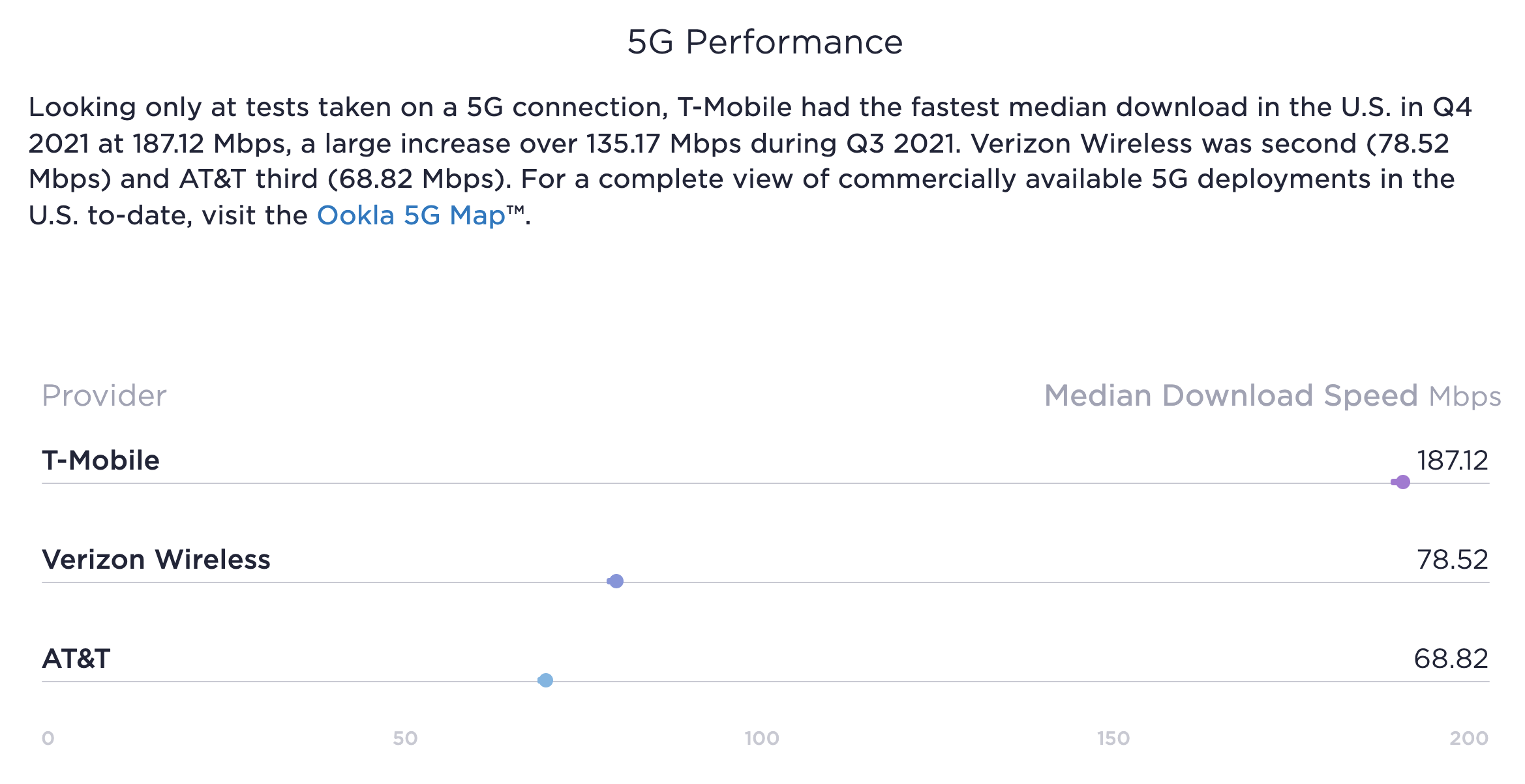Click the paragraph's first line about T-Mobile

(750, 107)
